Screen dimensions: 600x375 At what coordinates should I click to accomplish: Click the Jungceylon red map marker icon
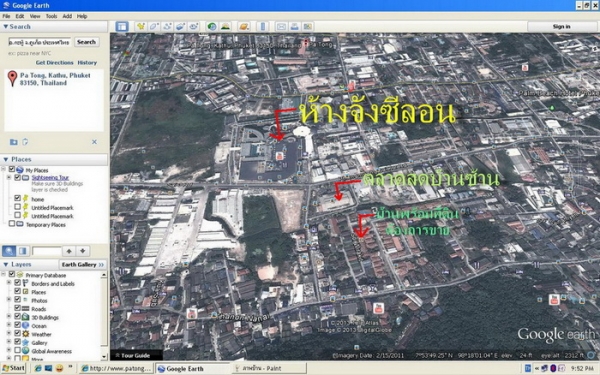(279, 156)
